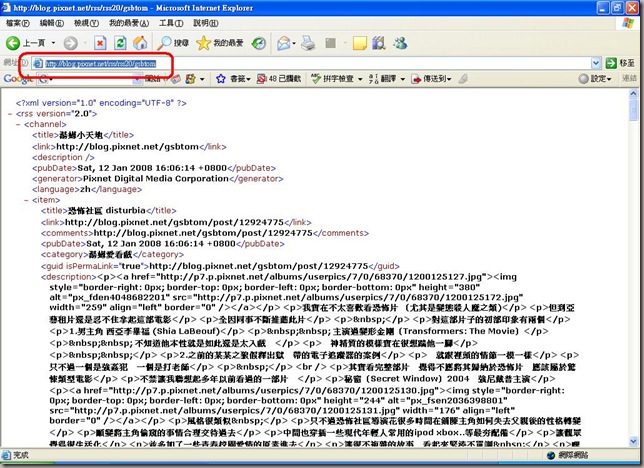Click the Google toolbar logo
This screenshot has width=644, height=468.
coord(18,78)
